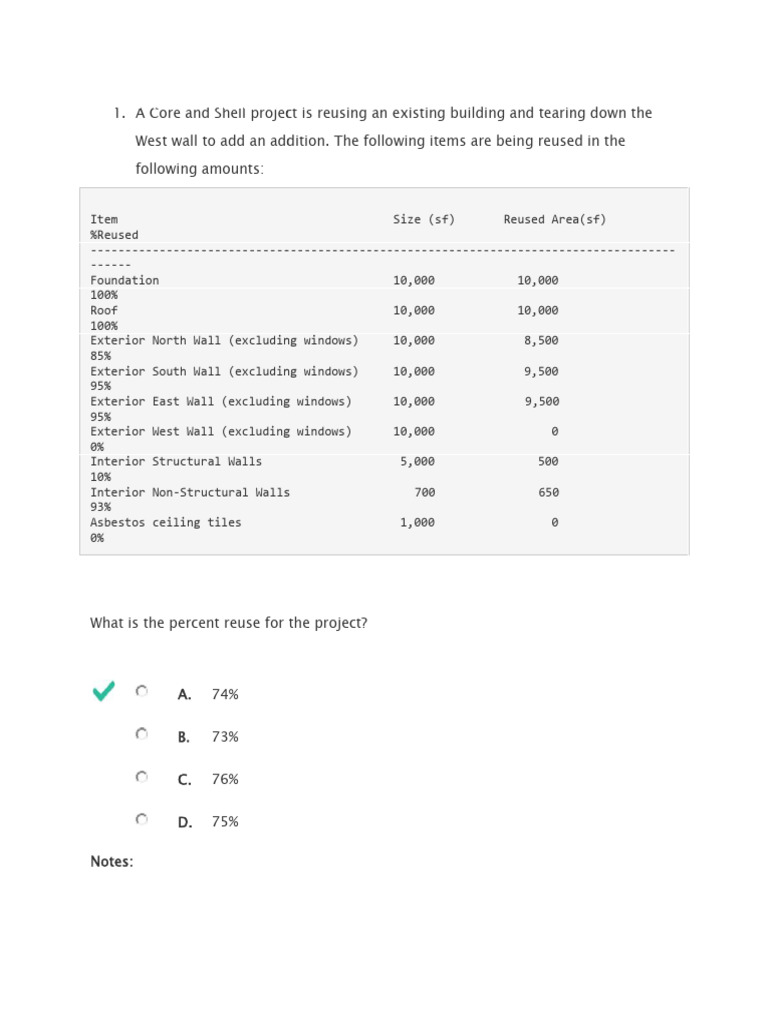The image size is (768, 1024).
Task: Click the Notes: label
Action: tap(112, 861)
